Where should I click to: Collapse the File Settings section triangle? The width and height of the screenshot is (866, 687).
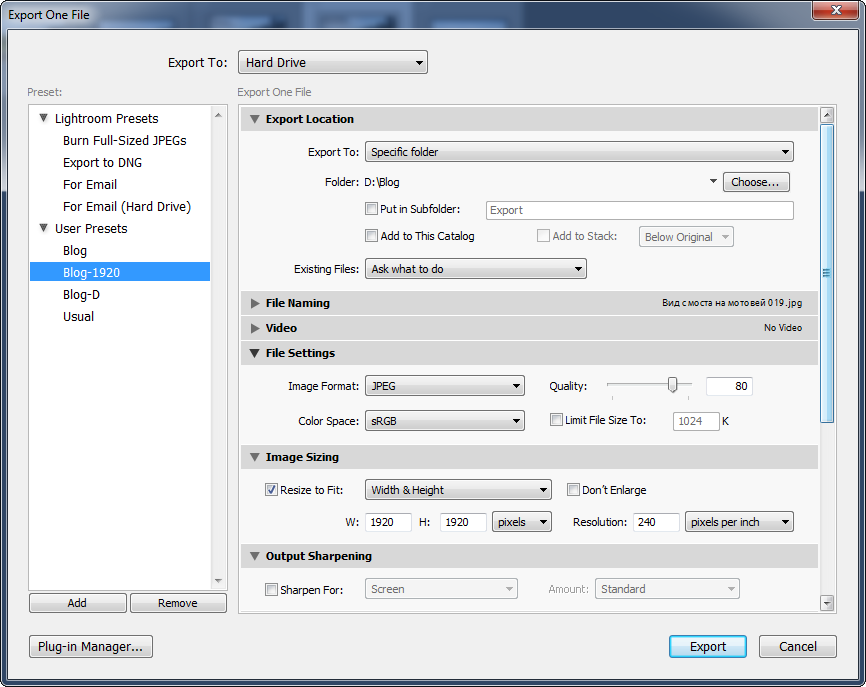point(255,353)
